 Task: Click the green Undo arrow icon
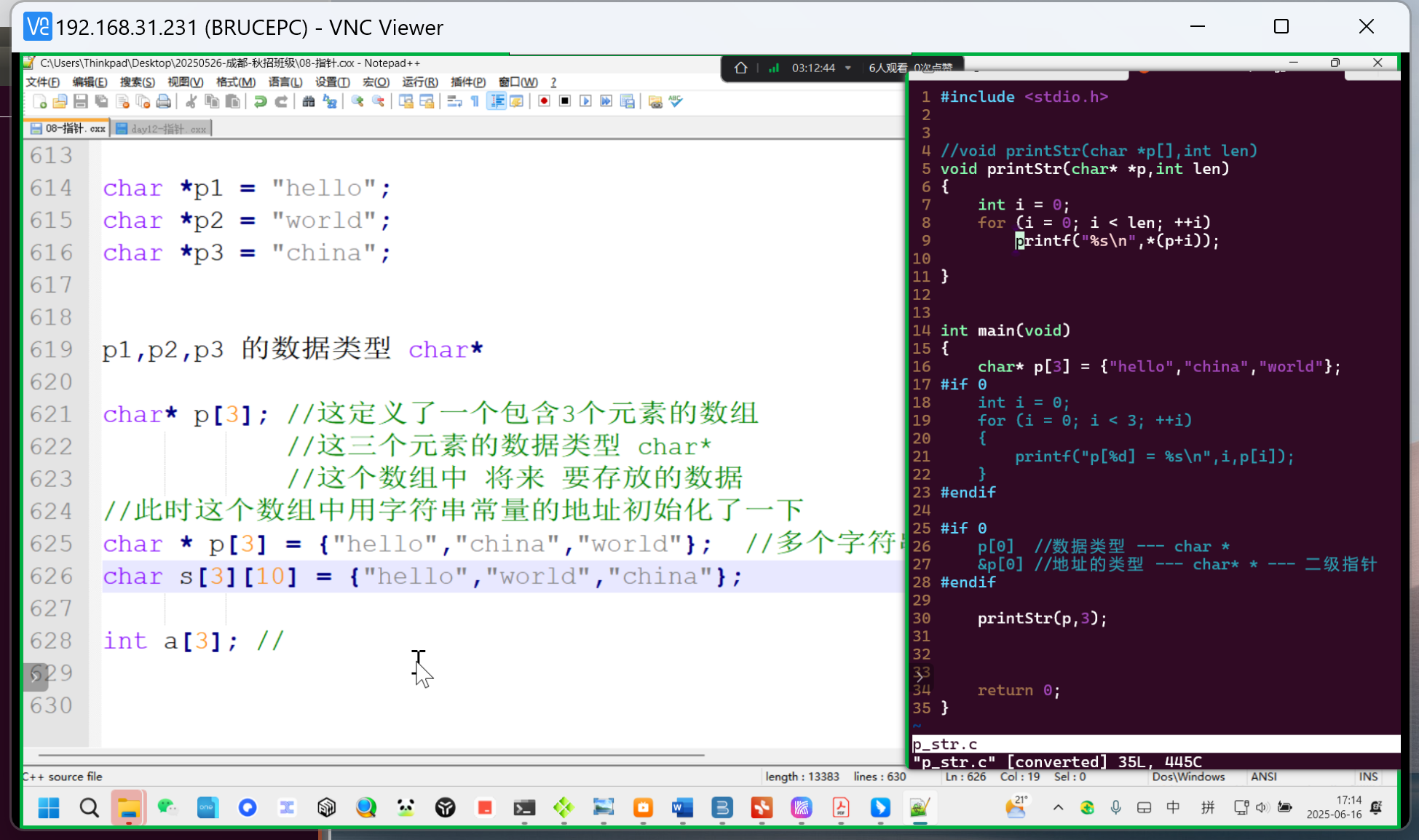tap(260, 101)
